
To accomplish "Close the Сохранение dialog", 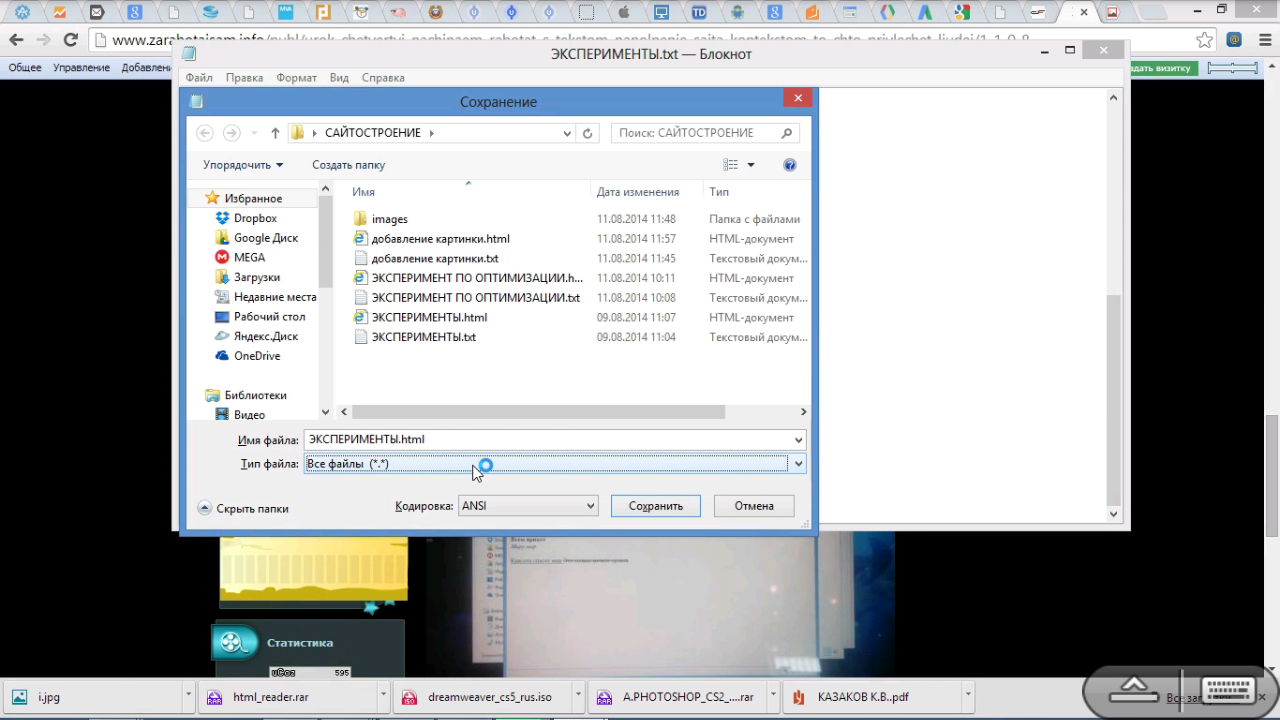I will 798,98.
